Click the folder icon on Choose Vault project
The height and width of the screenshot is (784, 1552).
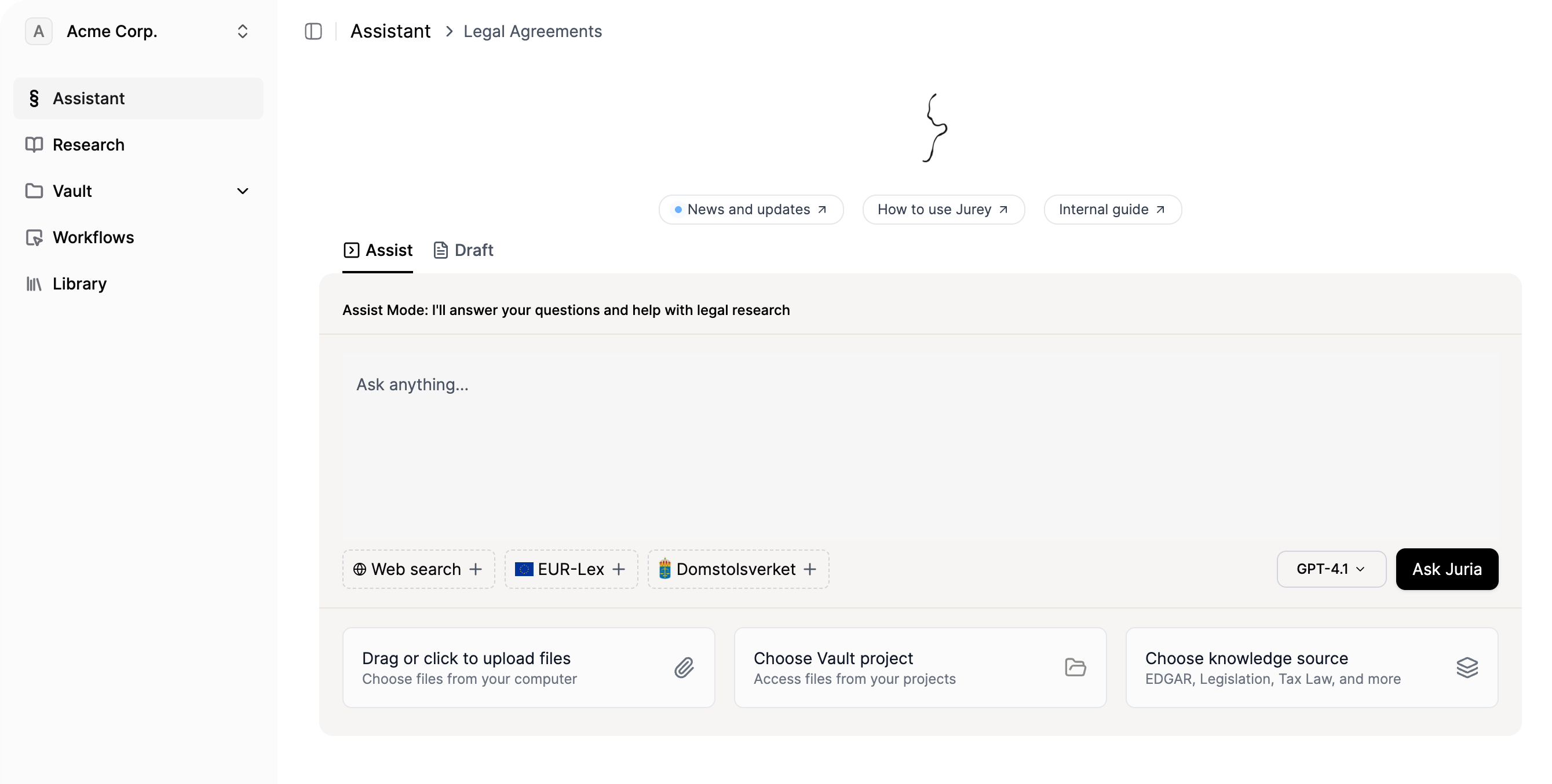[x=1075, y=667]
